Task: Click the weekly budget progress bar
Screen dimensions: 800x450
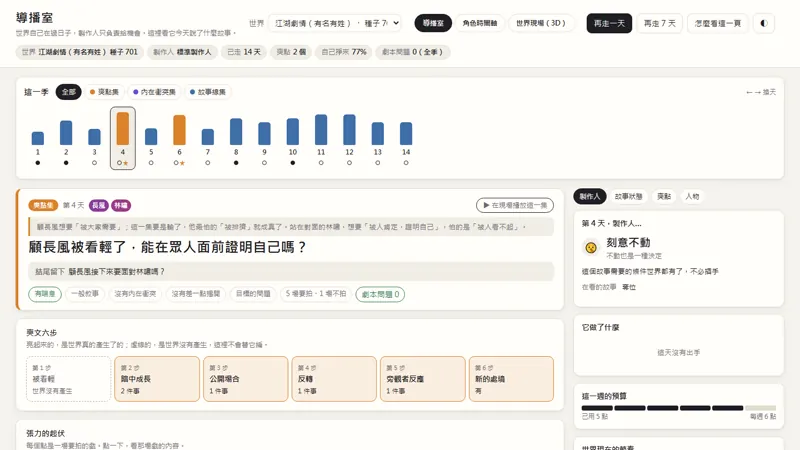Action: (679, 408)
